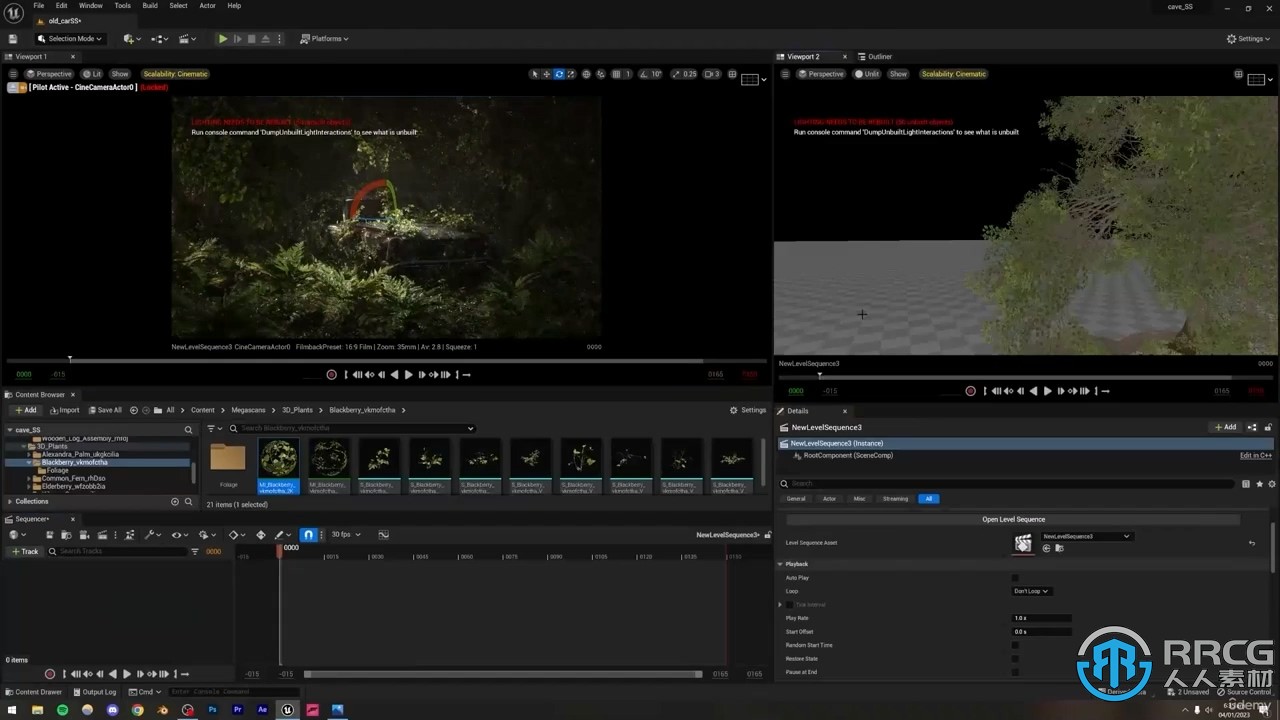Expand the Platforms dropdown menu
1280x720 pixels.
coord(325,39)
